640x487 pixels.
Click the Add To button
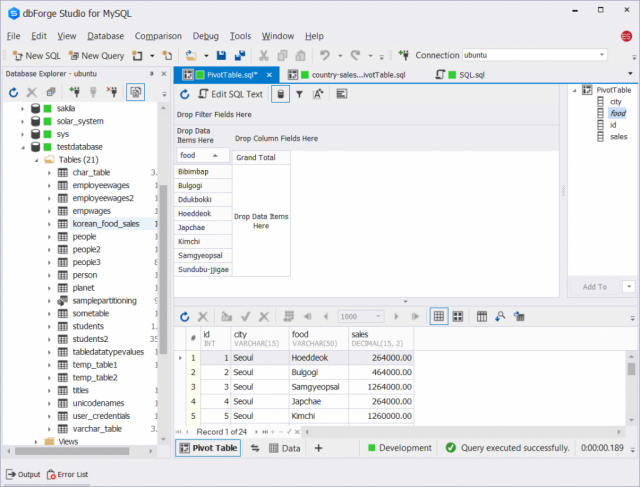(595, 287)
